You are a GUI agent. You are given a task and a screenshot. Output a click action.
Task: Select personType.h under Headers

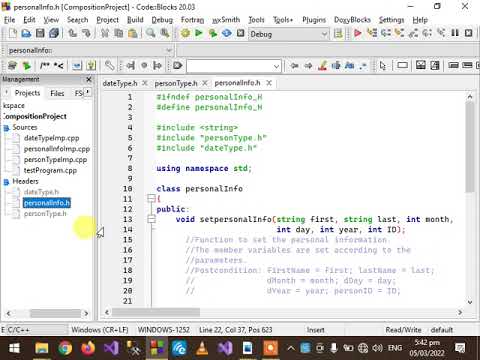pos(45,214)
